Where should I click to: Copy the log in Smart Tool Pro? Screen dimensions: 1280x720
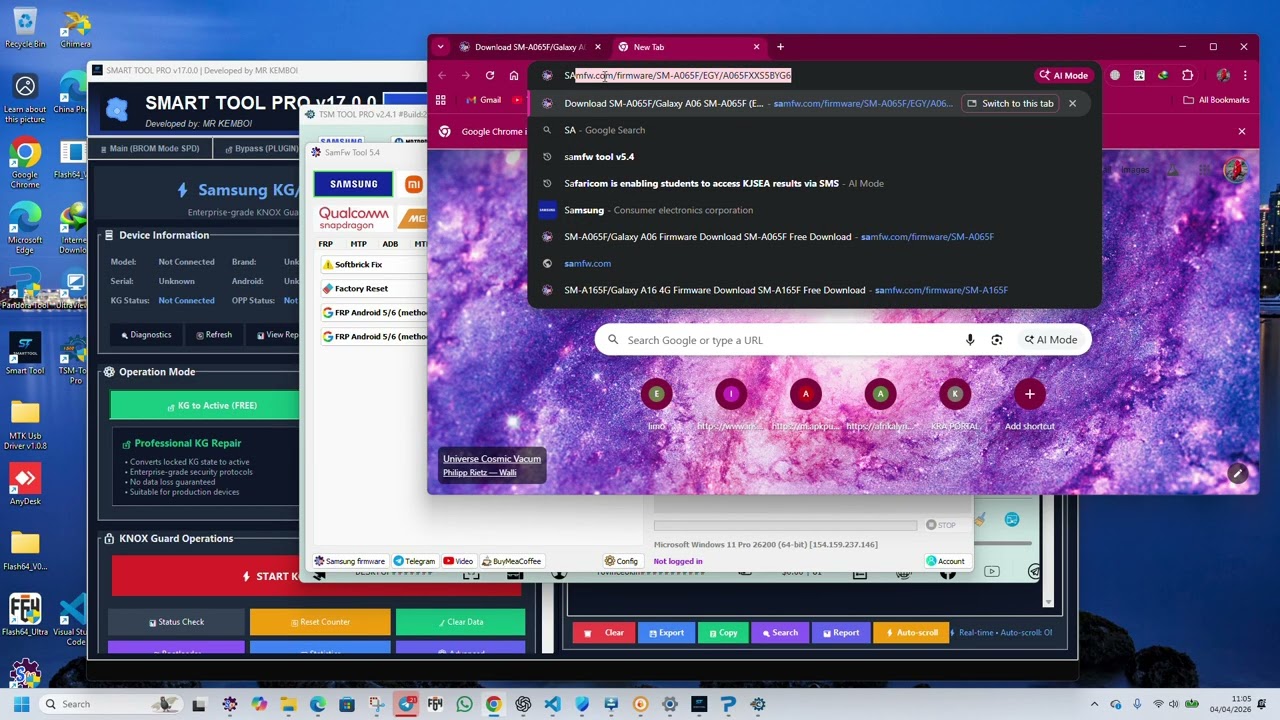(723, 633)
